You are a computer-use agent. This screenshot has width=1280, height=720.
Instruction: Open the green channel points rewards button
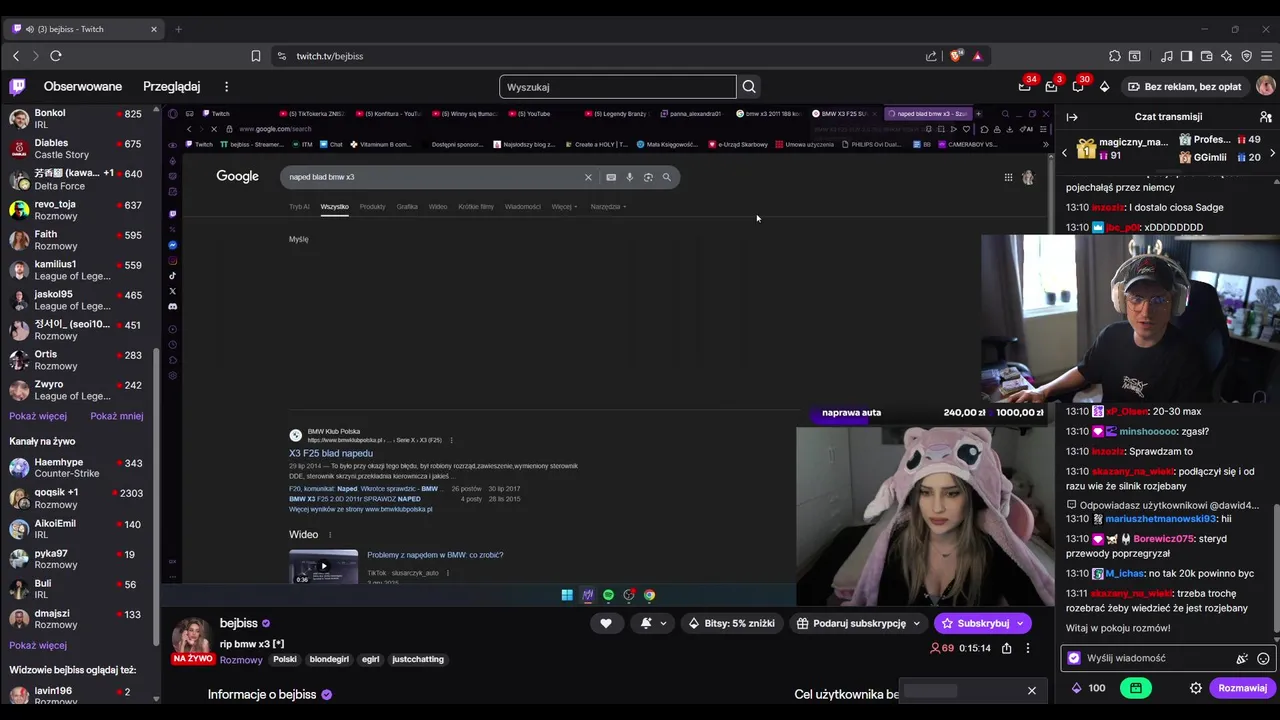click(x=1136, y=688)
